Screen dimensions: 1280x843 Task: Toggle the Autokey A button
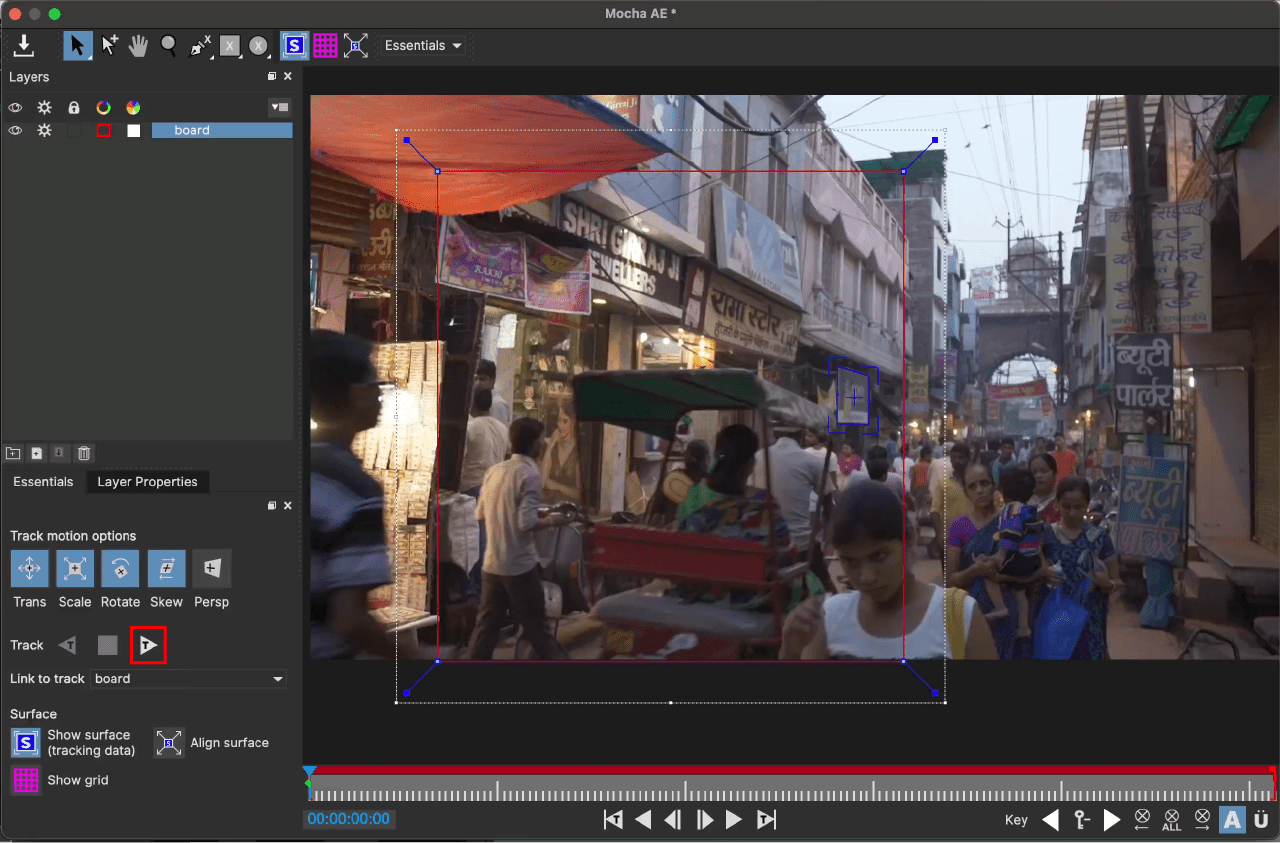click(x=1232, y=820)
